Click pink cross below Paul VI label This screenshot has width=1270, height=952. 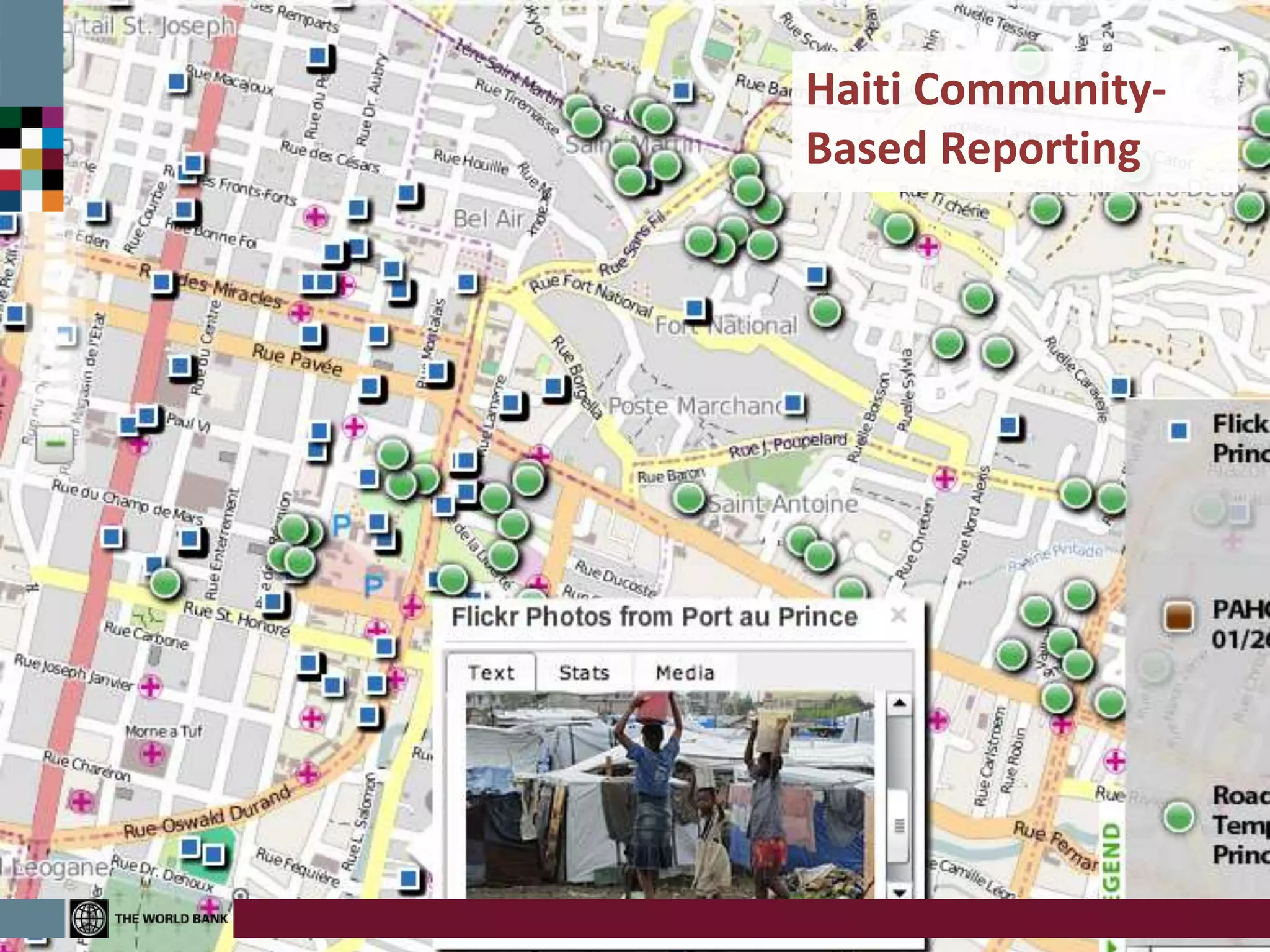(138, 444)
